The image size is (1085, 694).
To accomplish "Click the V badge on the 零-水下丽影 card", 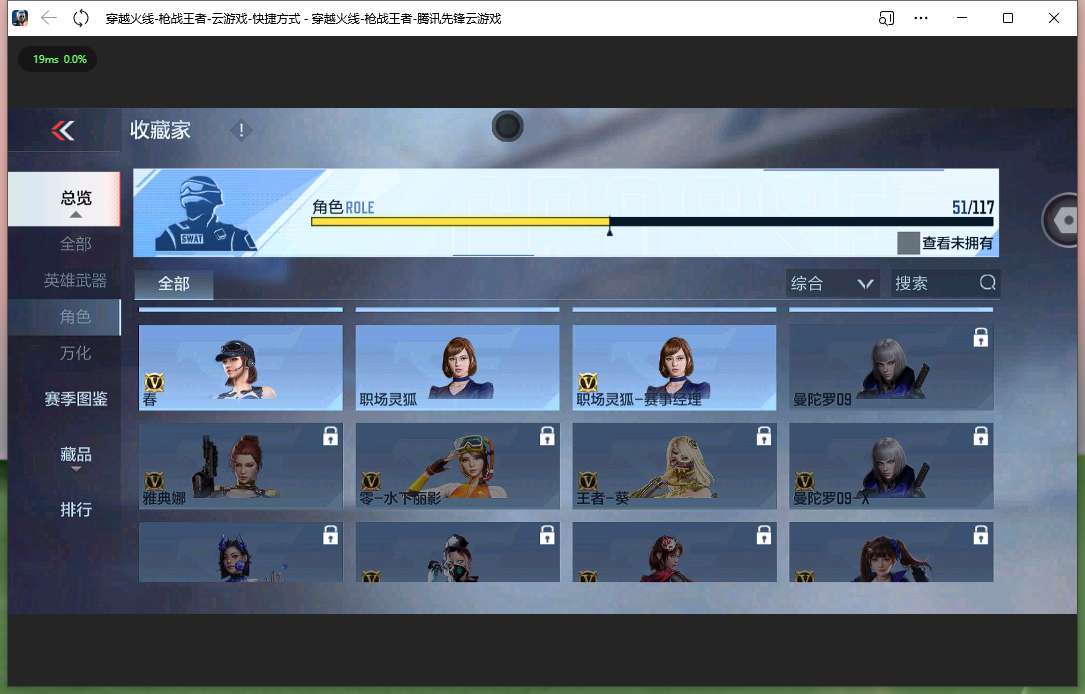I will pyautogui.click(x=371, y=481).
